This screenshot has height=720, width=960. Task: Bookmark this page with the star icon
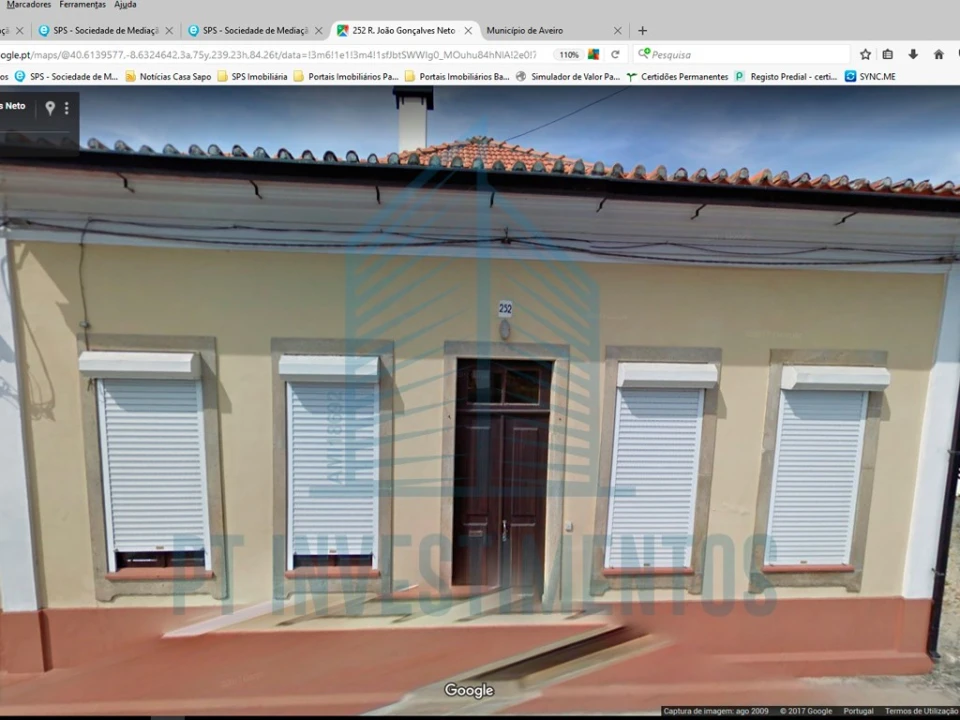[x=865, y=54]
